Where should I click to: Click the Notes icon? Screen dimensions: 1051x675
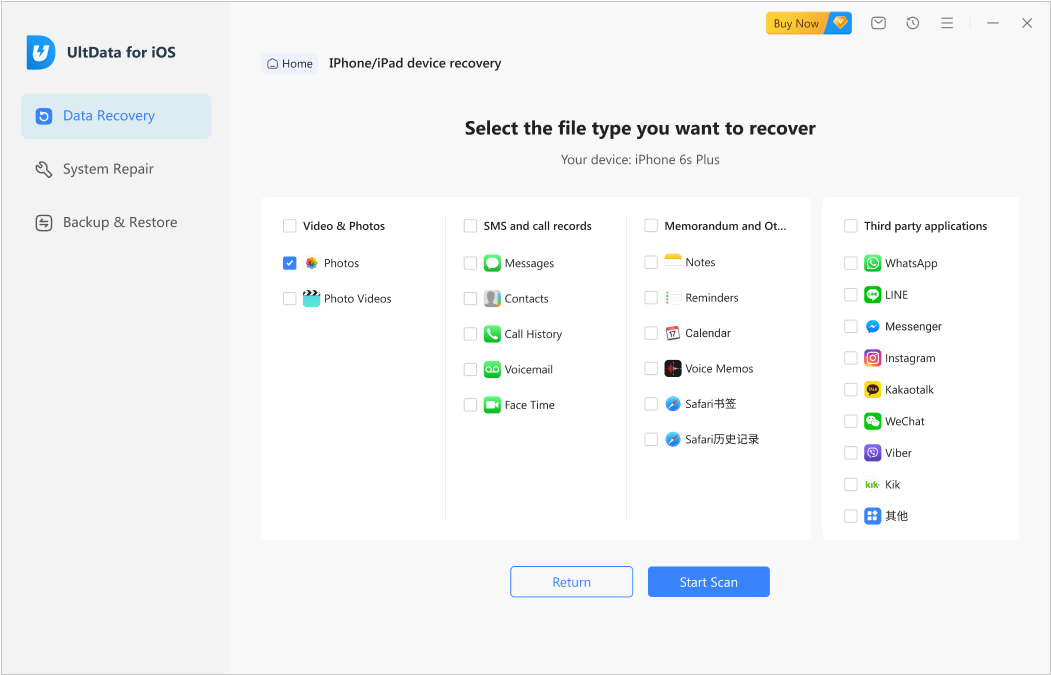point(673,262)
